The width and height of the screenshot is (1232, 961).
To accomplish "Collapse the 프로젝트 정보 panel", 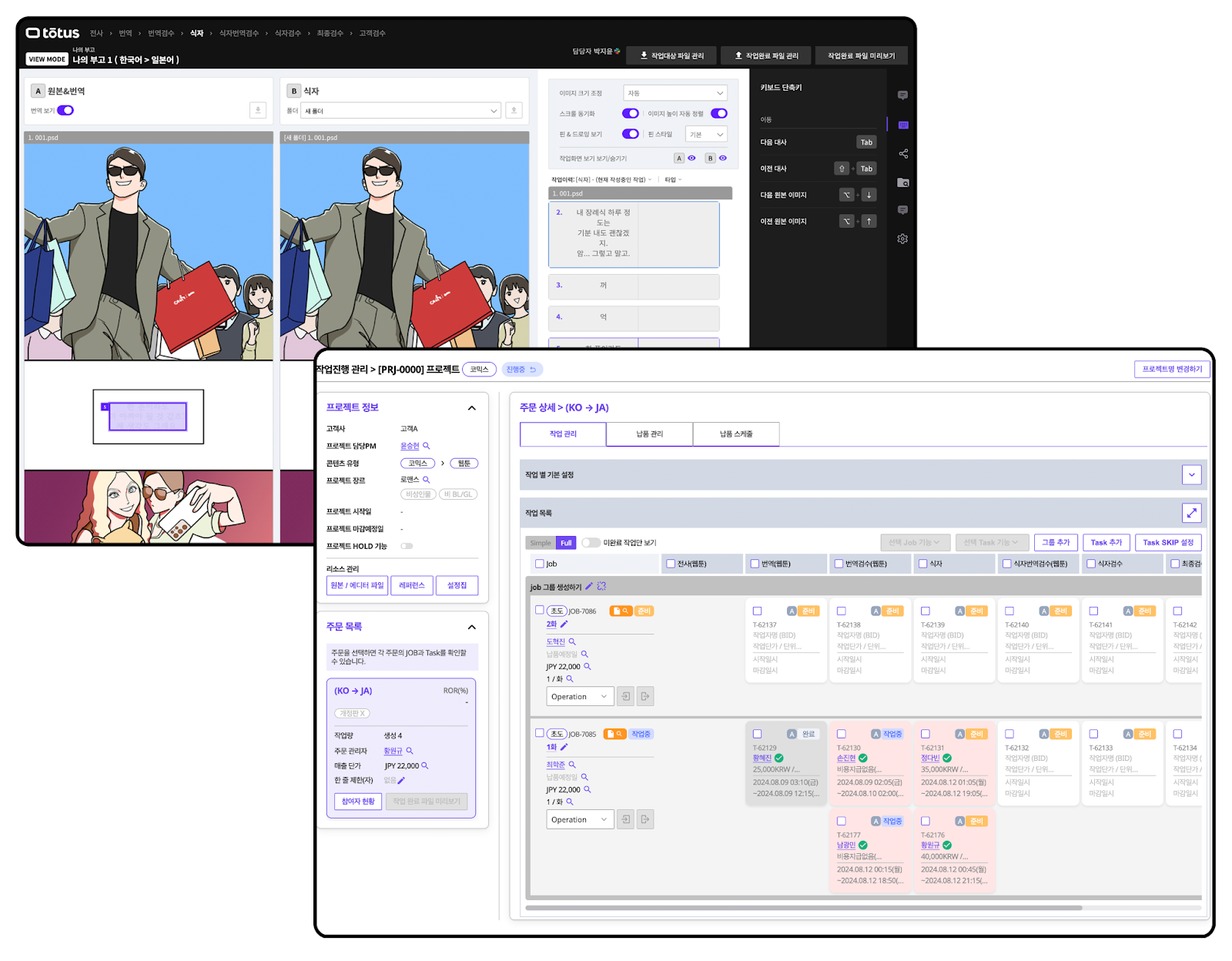I will pos(472,408).
